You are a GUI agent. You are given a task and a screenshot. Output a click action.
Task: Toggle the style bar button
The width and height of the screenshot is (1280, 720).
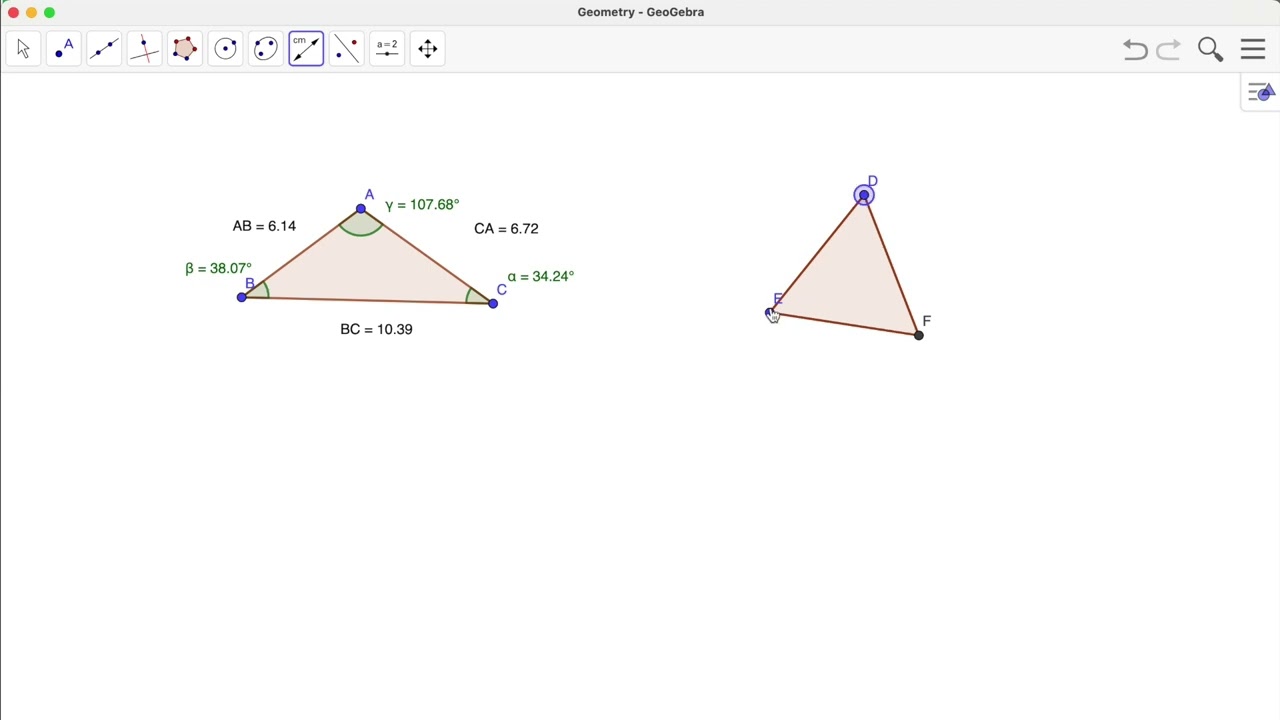tap(1261, 93)
